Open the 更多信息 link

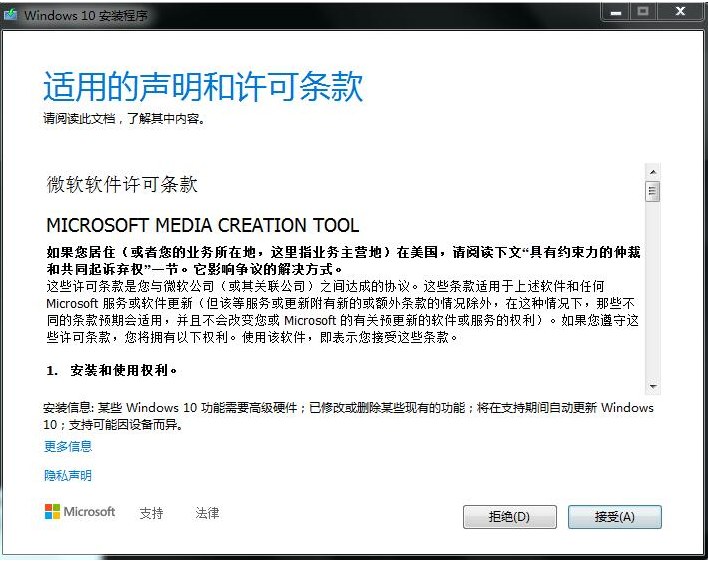coord(68,446)
